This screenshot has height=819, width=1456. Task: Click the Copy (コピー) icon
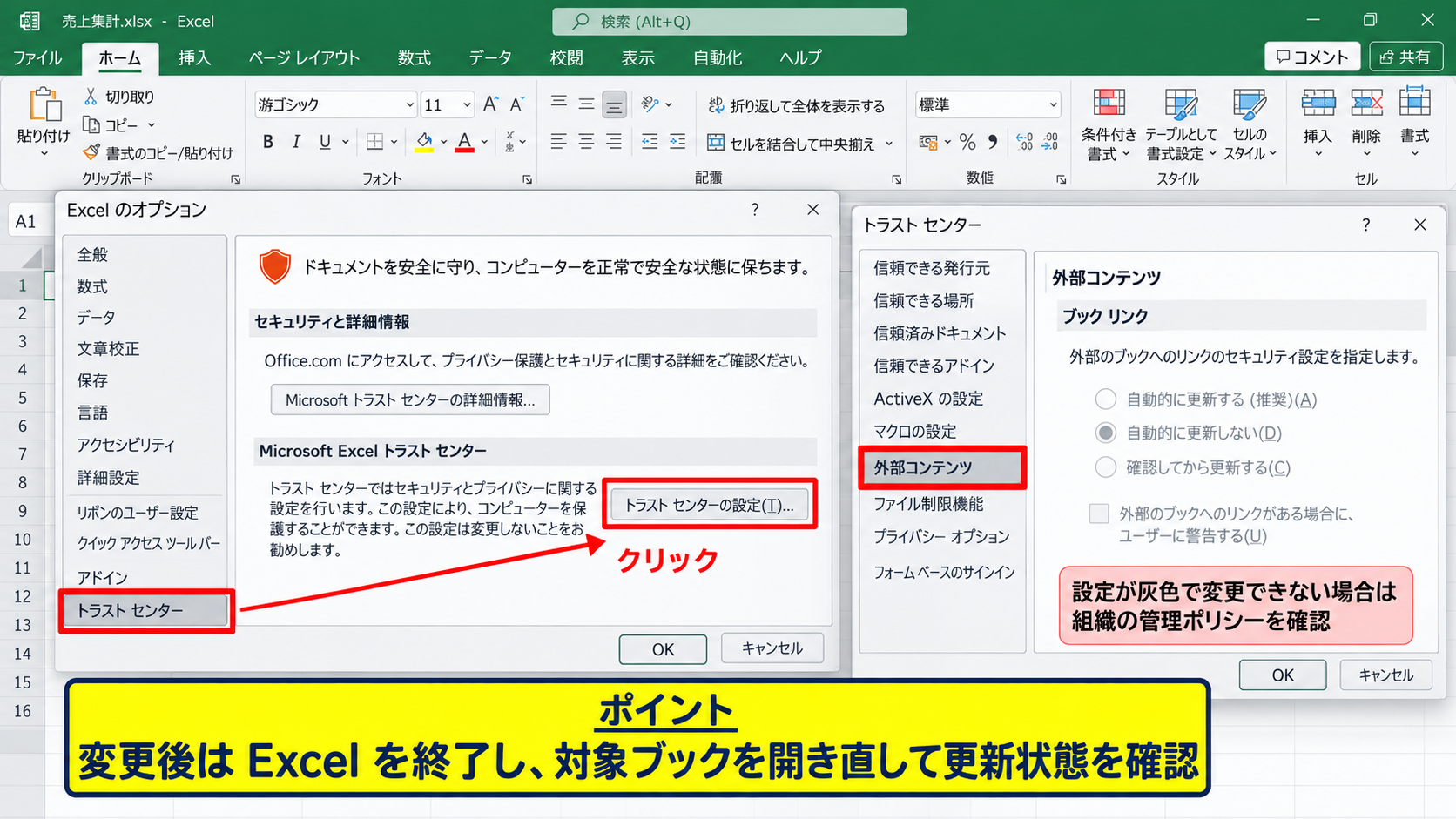91,124
